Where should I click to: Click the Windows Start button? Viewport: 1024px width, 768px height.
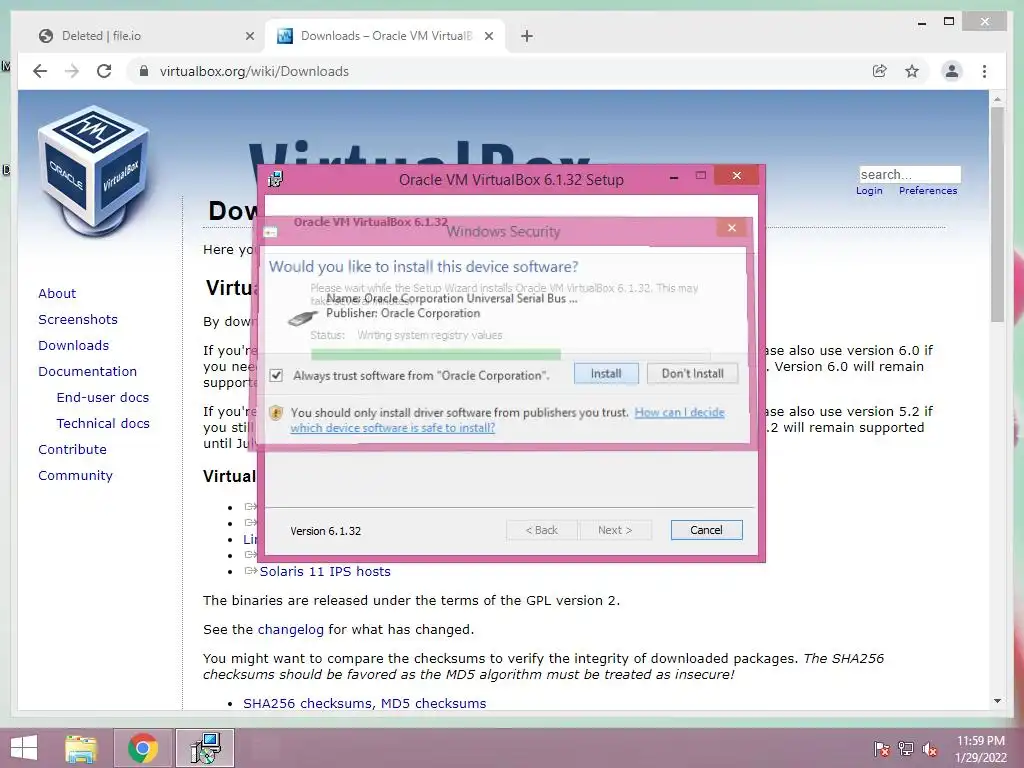[24, 748]
